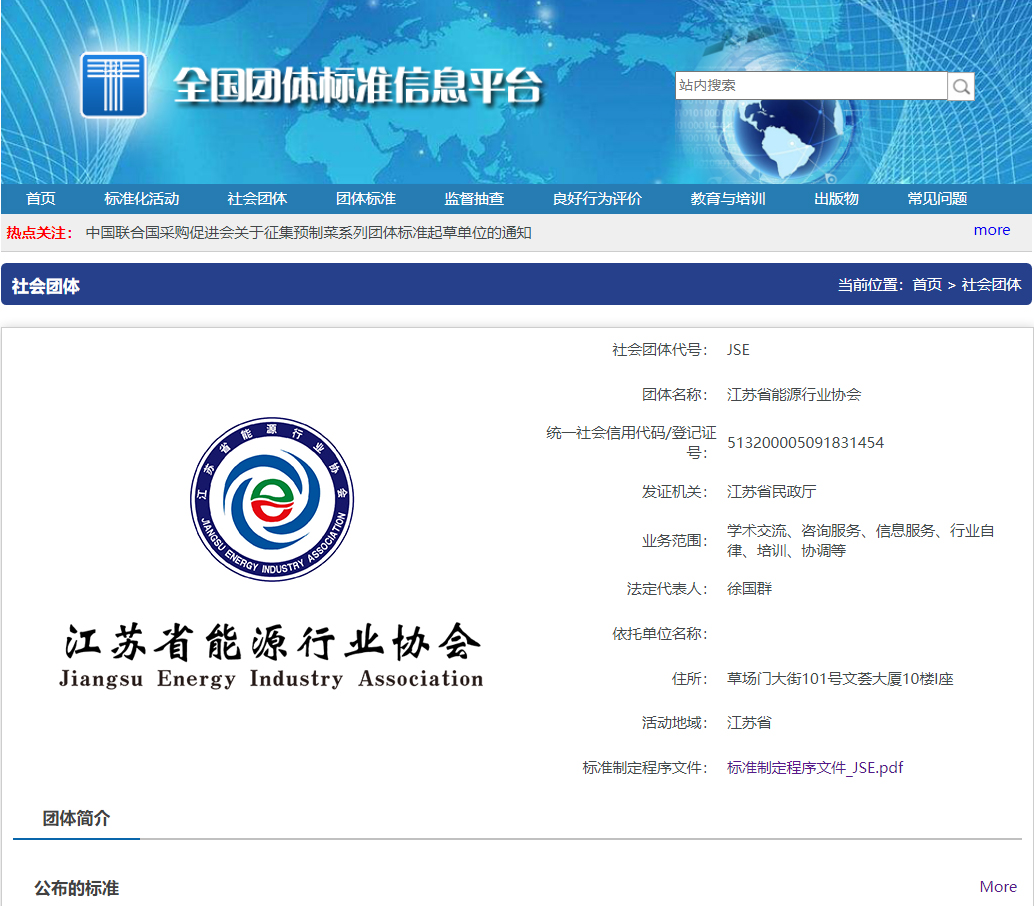
Task: Open the 常见问题 menu item
Action: pos(937,199)
